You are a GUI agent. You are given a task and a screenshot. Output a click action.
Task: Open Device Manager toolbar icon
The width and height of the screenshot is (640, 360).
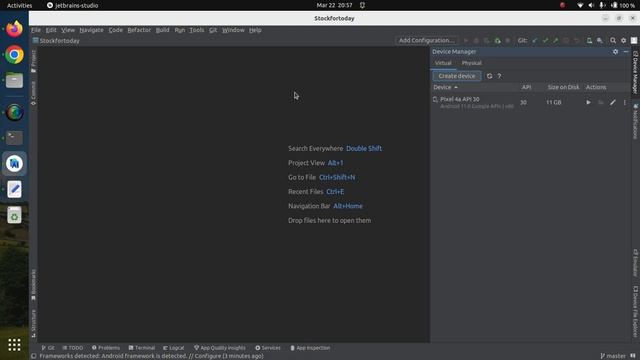tap(589, 40)
